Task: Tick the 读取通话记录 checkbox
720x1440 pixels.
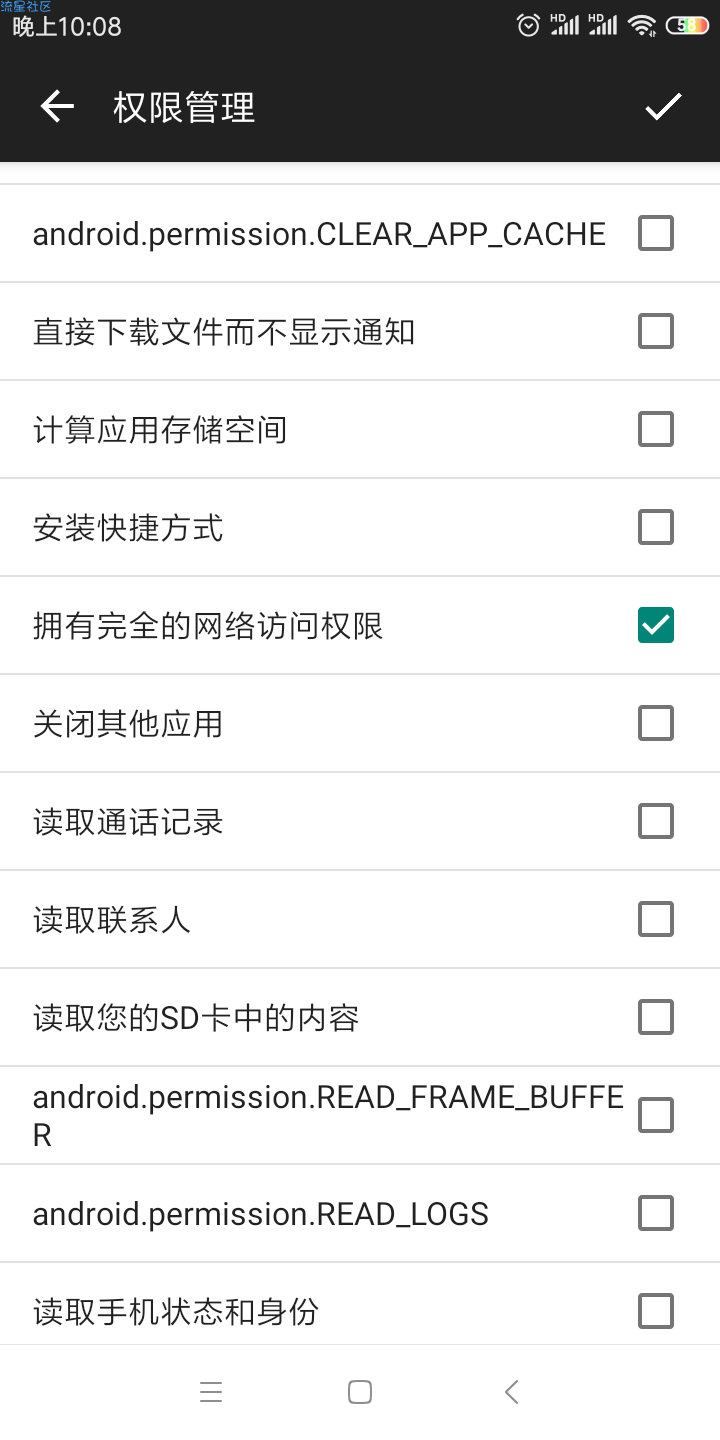Action: click(x=656, y=822)
